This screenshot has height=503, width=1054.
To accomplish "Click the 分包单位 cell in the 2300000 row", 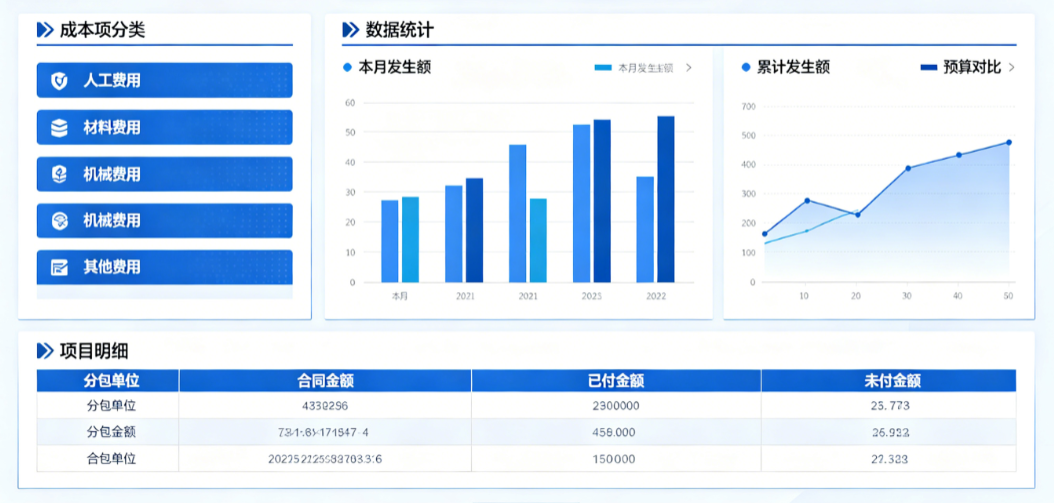I will tap(112, 405).
